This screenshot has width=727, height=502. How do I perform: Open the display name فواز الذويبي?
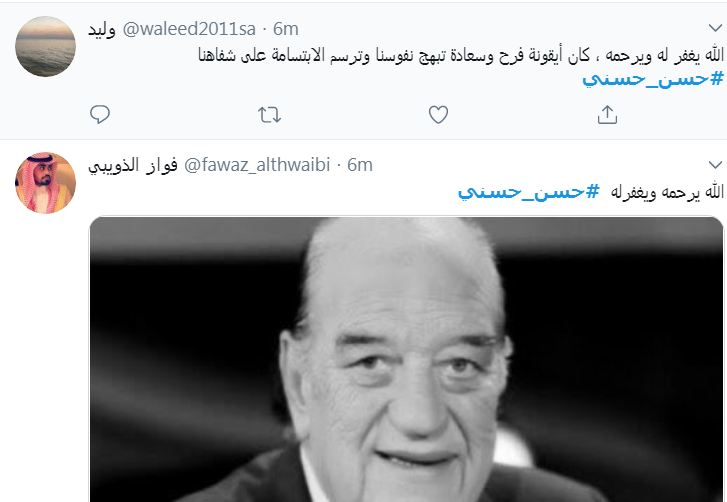coord(133,165)
